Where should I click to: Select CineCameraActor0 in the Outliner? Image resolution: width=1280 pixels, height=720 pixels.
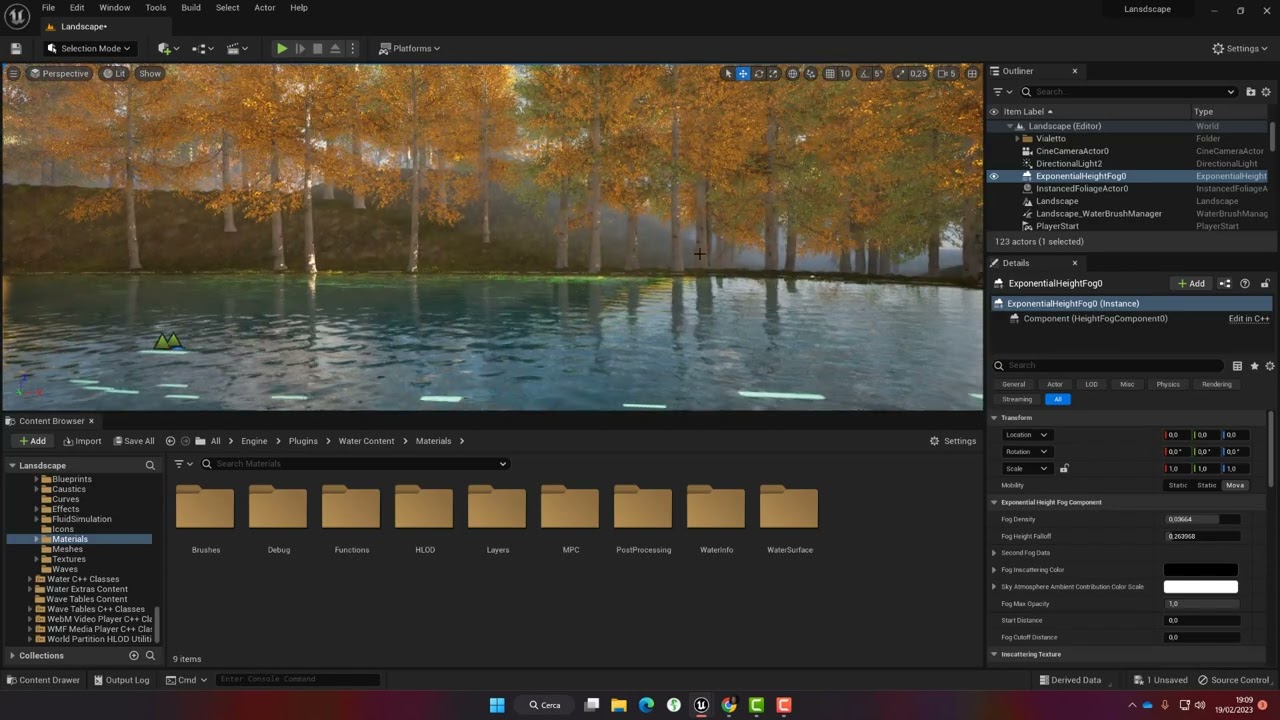tap(1072, 151)
